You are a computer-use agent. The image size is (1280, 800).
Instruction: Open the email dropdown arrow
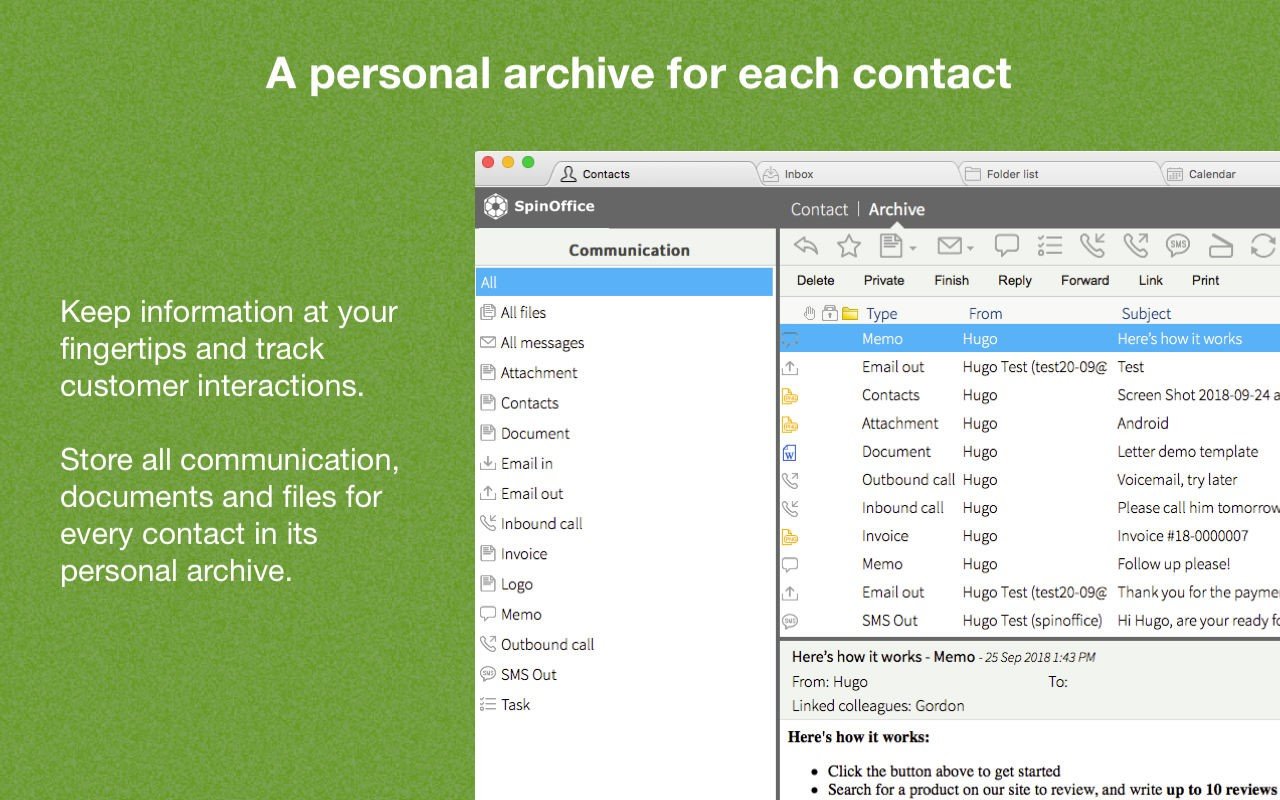coord(970,248)
